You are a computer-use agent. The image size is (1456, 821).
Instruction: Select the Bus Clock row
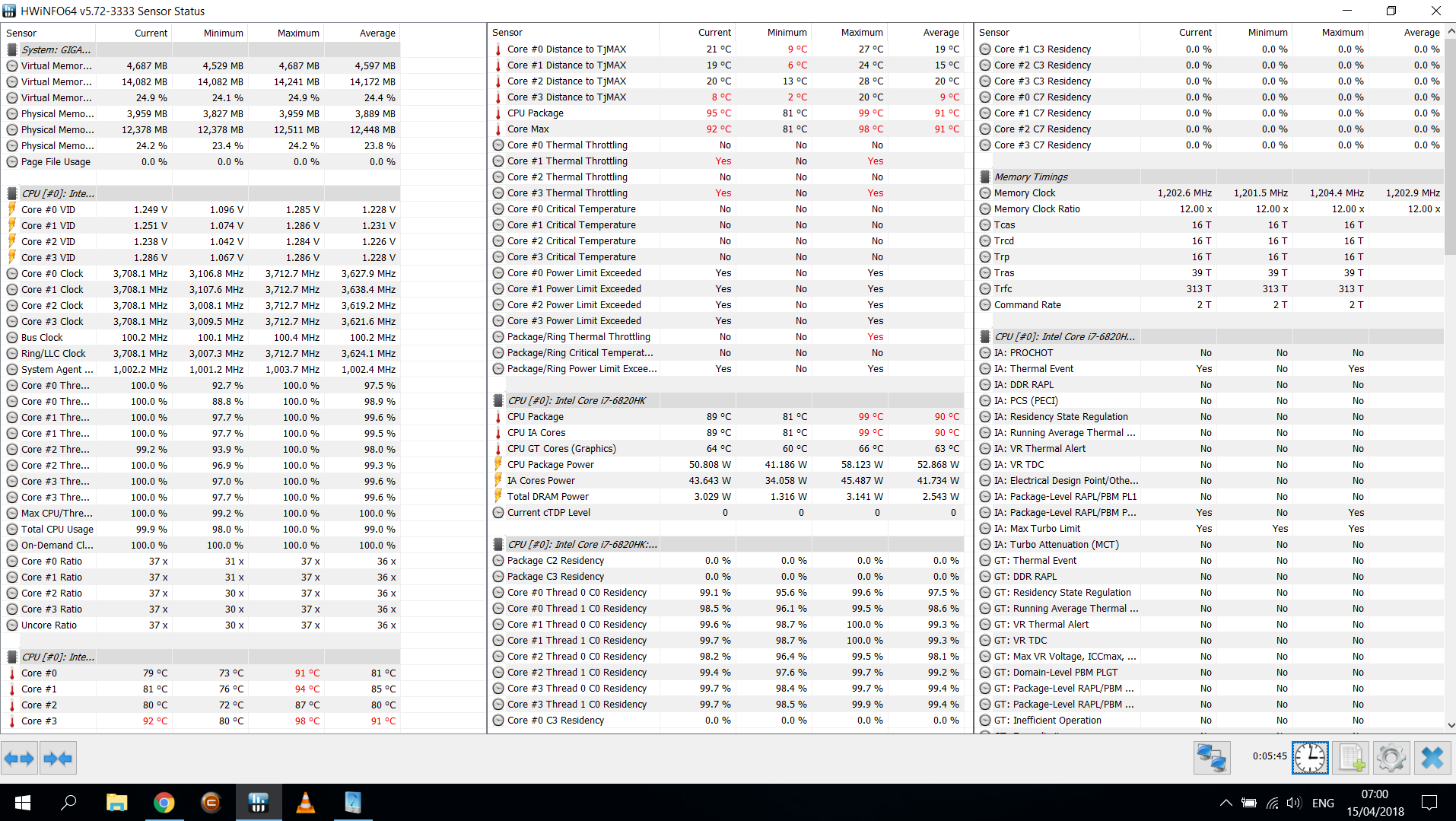pos(201,337)
